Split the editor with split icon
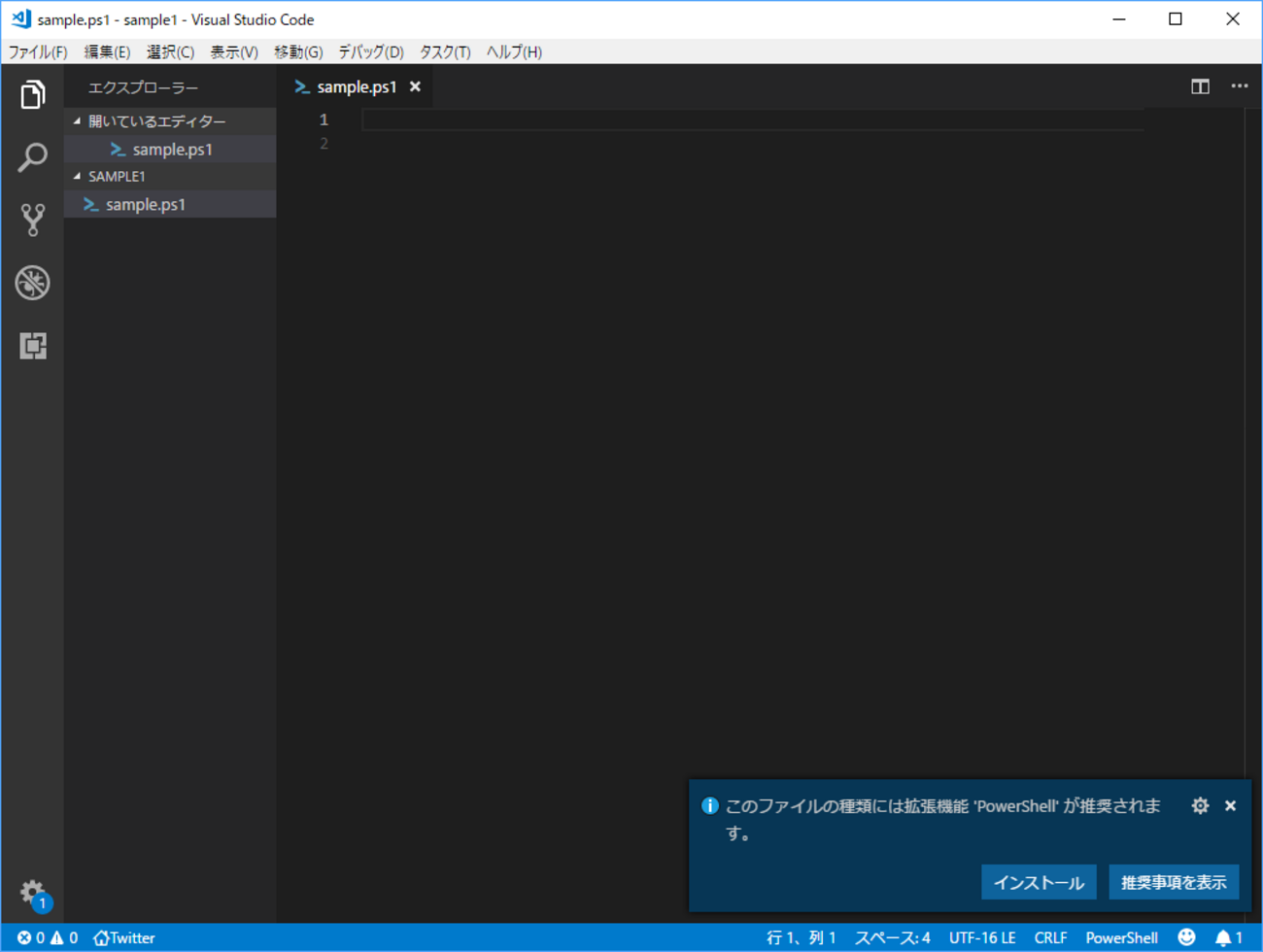The height and width of the screenshot is (952, 1263). pyautogui.click(x=1201, y=86)
